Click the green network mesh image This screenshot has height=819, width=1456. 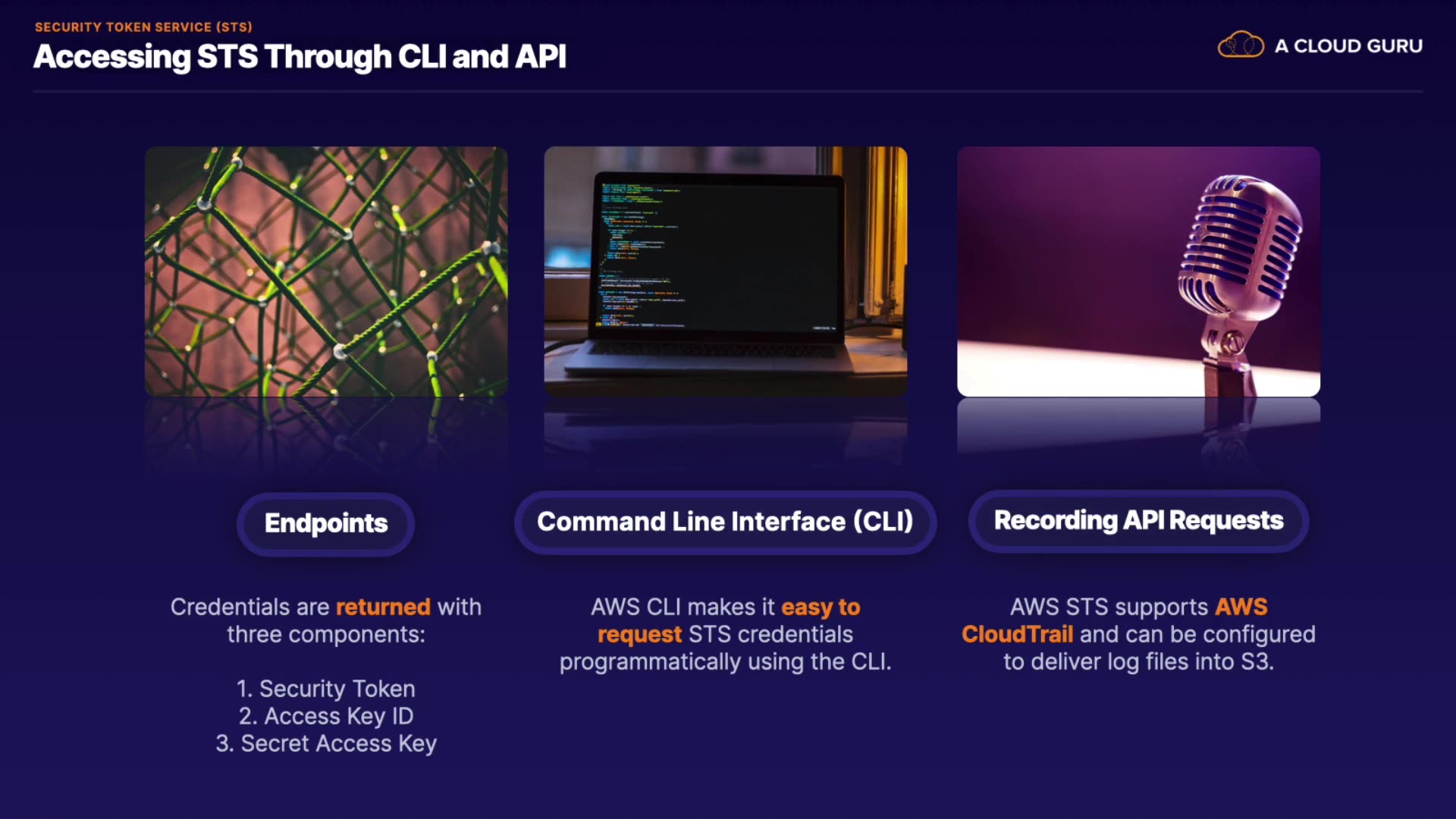click(x=326, y=271)
